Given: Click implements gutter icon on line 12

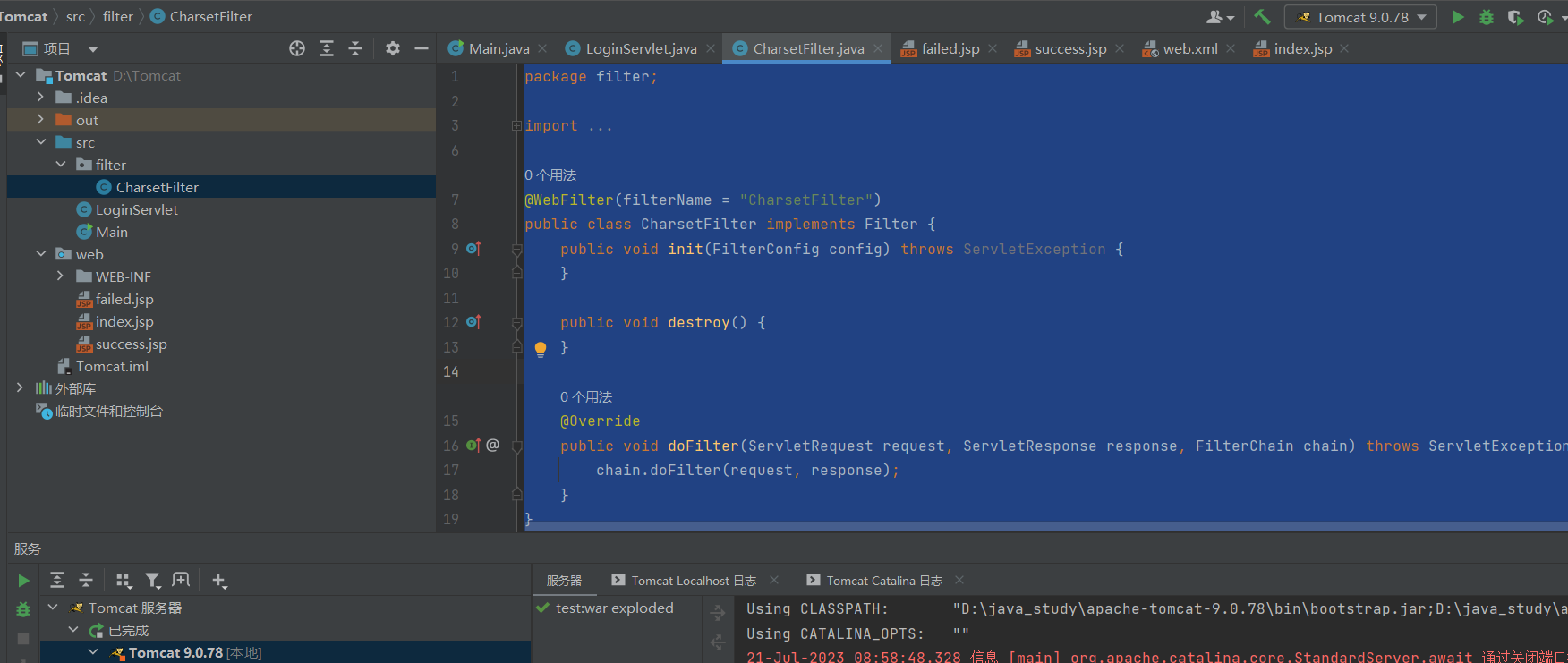Looking at the screenshot, I should [x=473, y=322].
